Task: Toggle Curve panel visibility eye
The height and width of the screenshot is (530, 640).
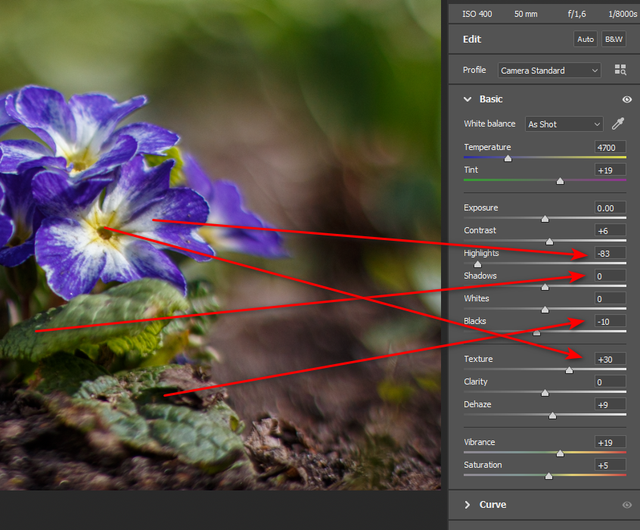Action: [627, 505]
